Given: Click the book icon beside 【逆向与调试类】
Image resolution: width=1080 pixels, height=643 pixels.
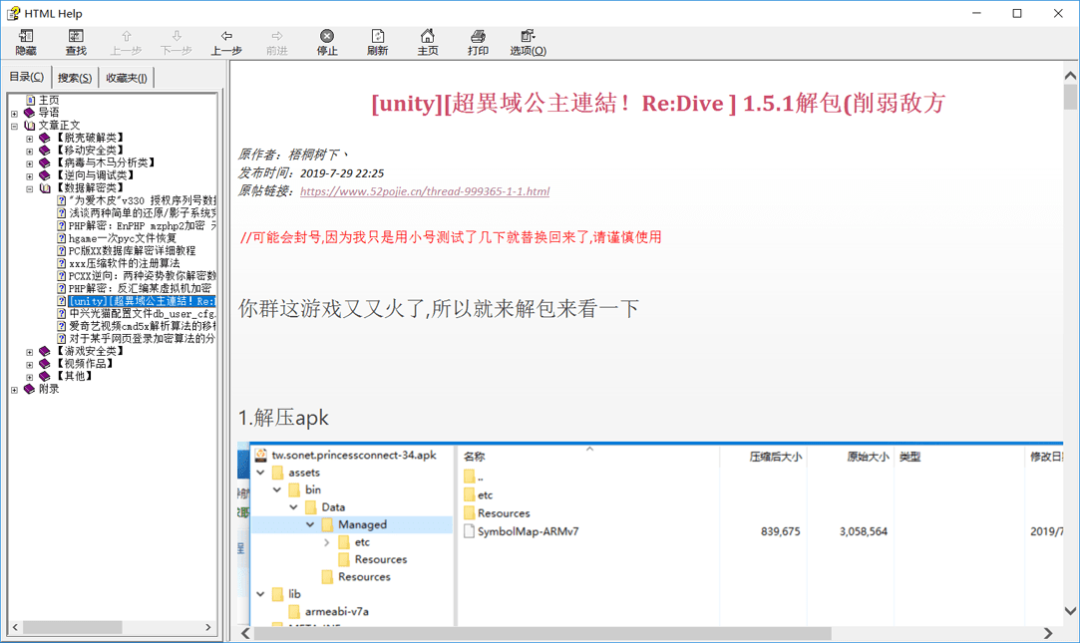Looking at the screenshot, I should click(45, 175).
